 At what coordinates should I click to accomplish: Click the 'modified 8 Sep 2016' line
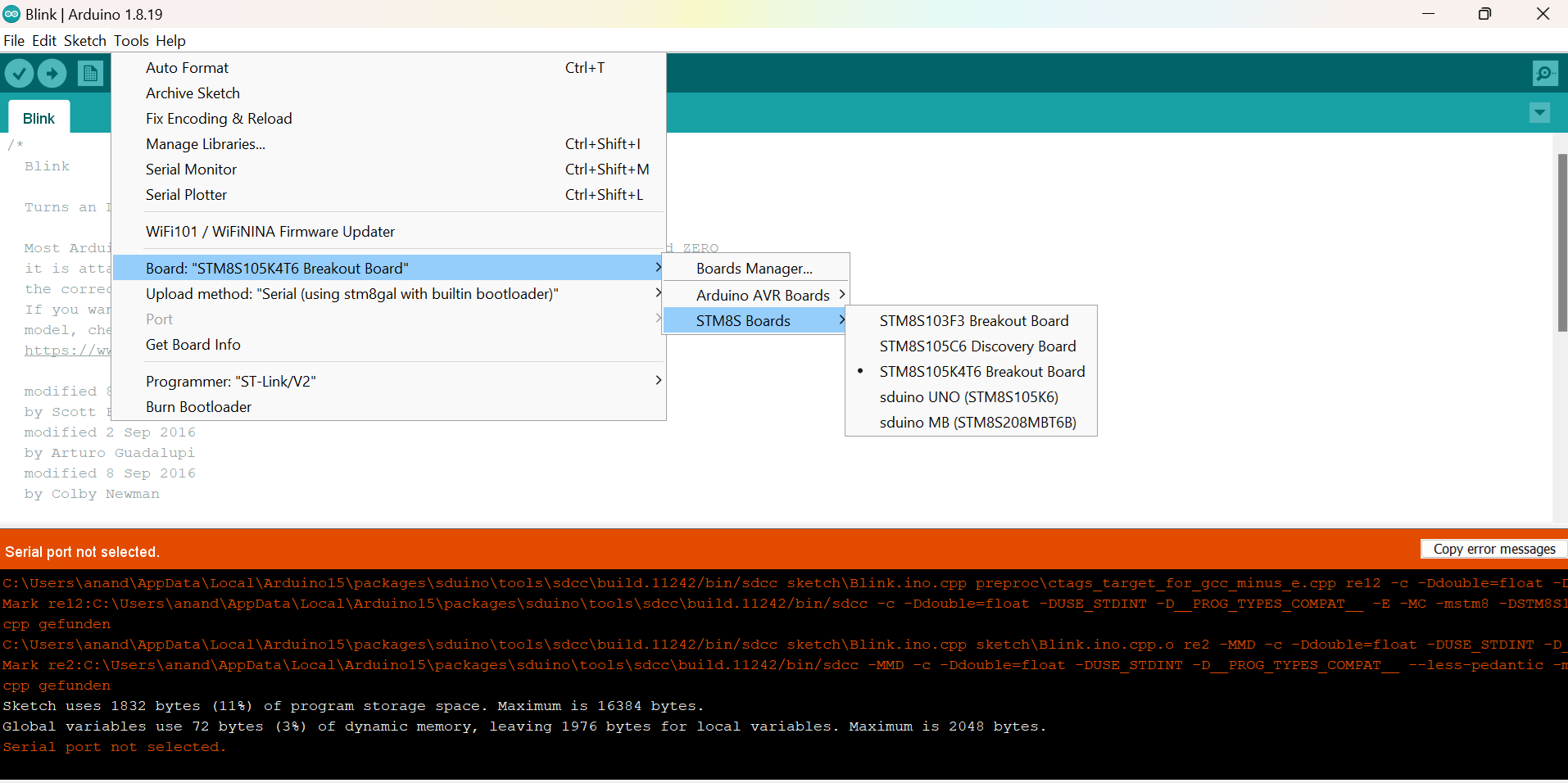point(110,473)
